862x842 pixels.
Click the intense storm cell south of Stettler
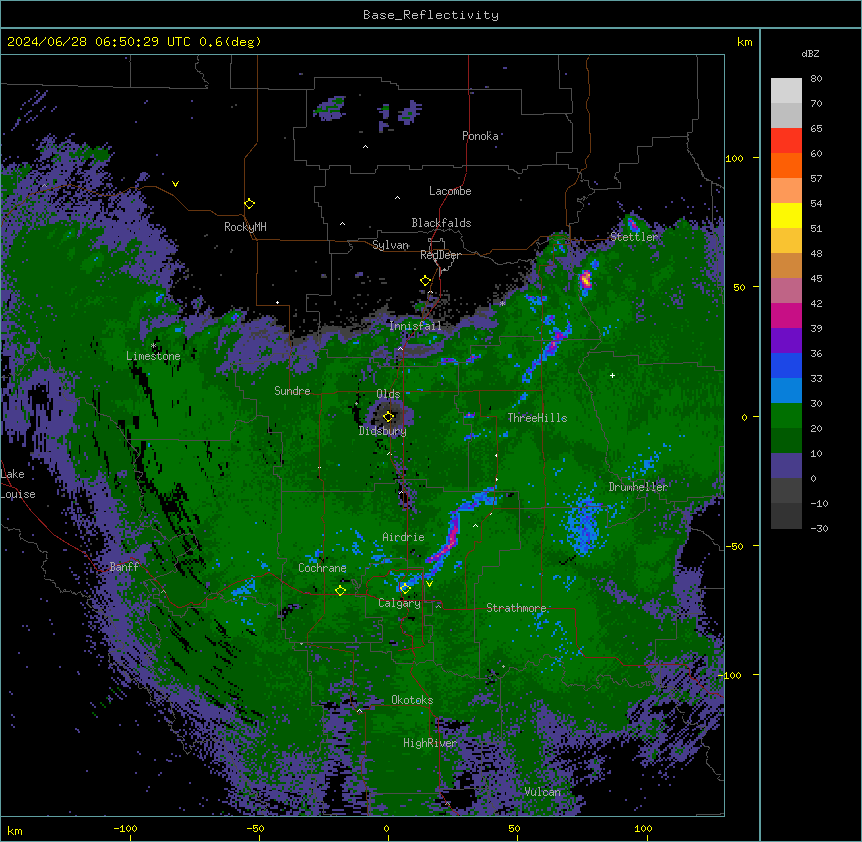pos(585,279)
